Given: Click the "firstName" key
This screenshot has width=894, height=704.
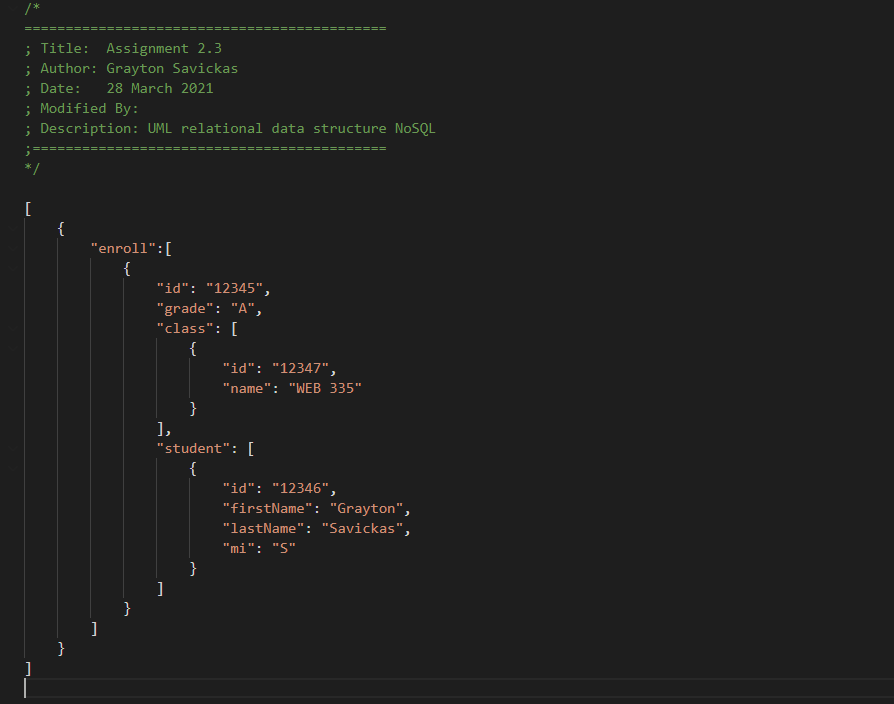Looking at the screenshot, I should (x=266, y=508).
